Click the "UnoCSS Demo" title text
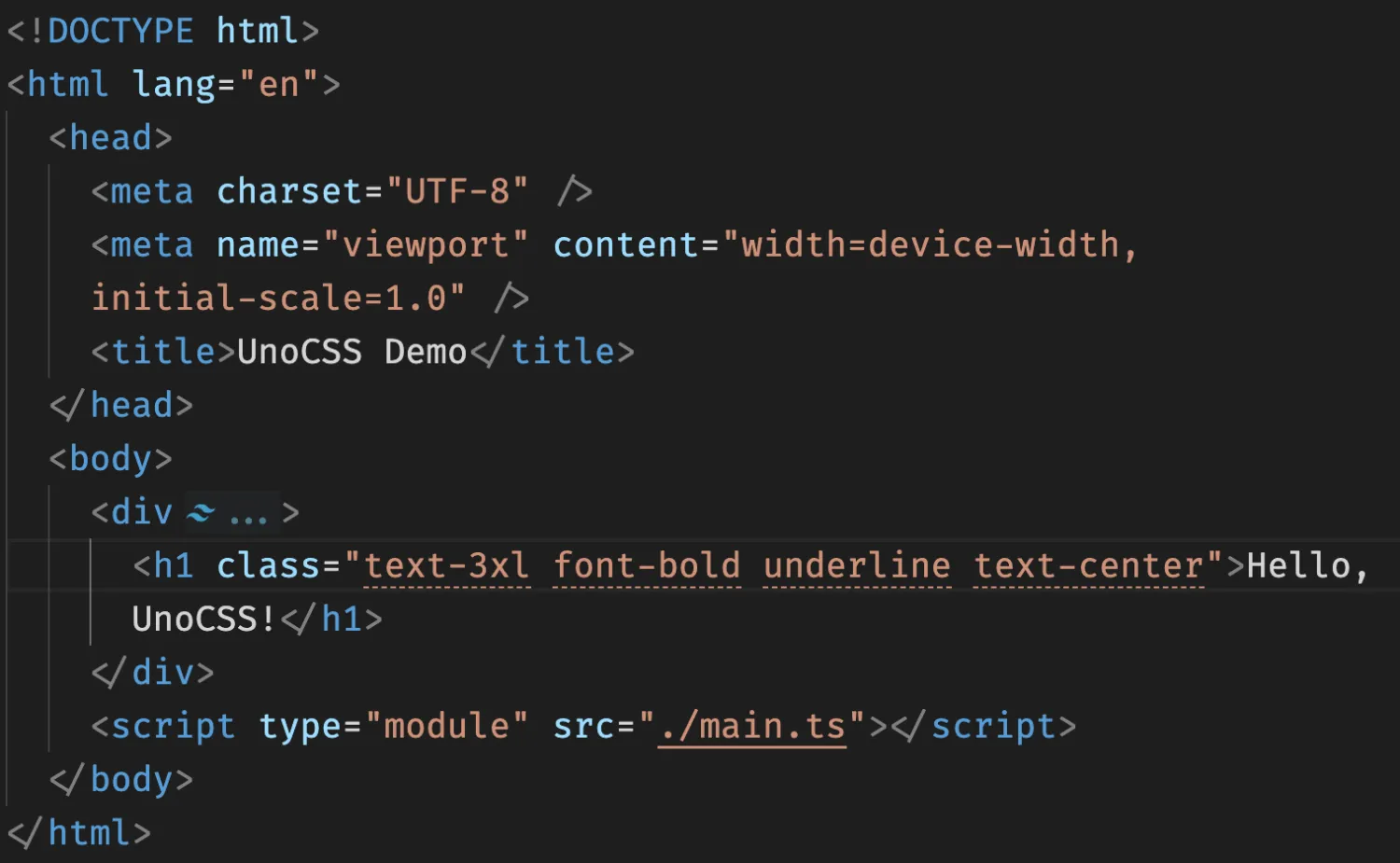This screenshot has width=1400, height=863. pyautogui.click(x=352, y=352)
